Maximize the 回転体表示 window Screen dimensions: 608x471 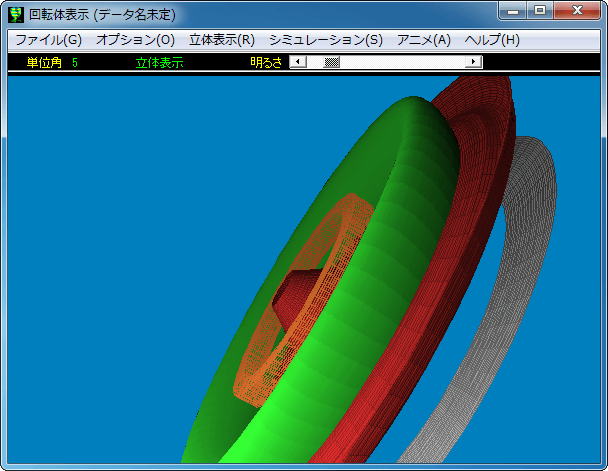click(x=540, y=11)
